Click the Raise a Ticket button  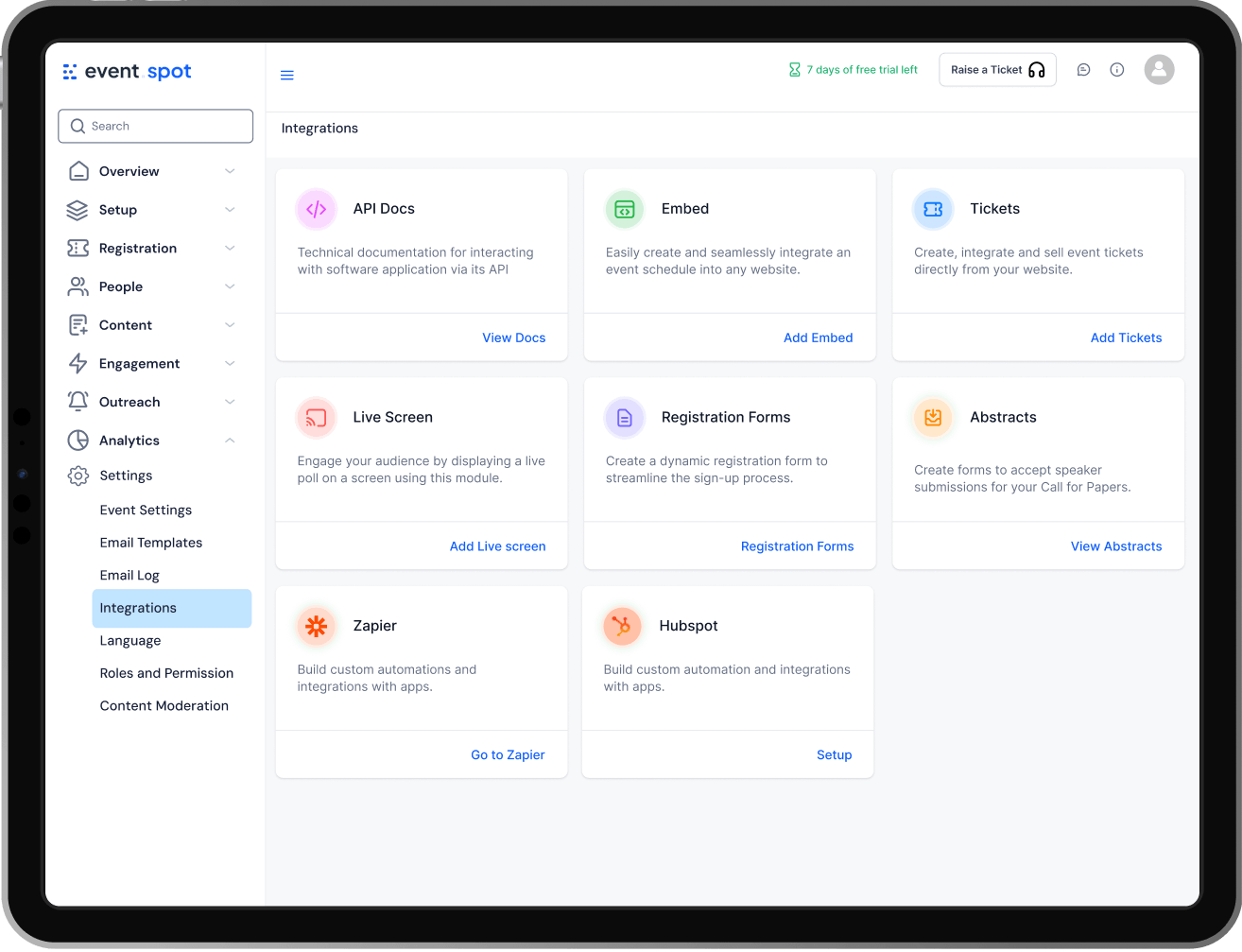997,70
